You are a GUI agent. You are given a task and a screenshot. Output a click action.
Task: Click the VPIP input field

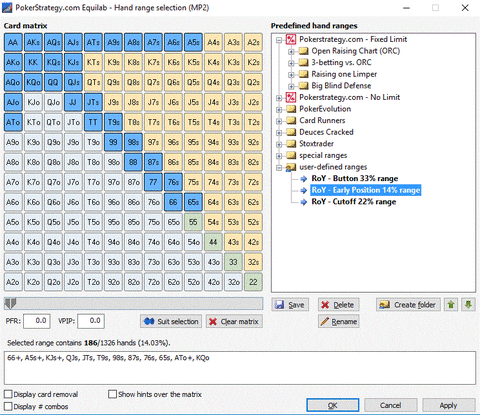91,321
